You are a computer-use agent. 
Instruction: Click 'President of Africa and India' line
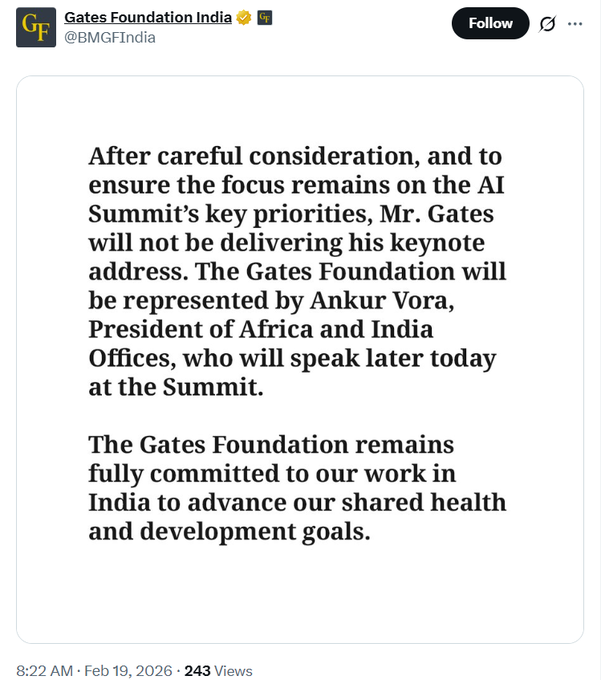pos(260,330)
